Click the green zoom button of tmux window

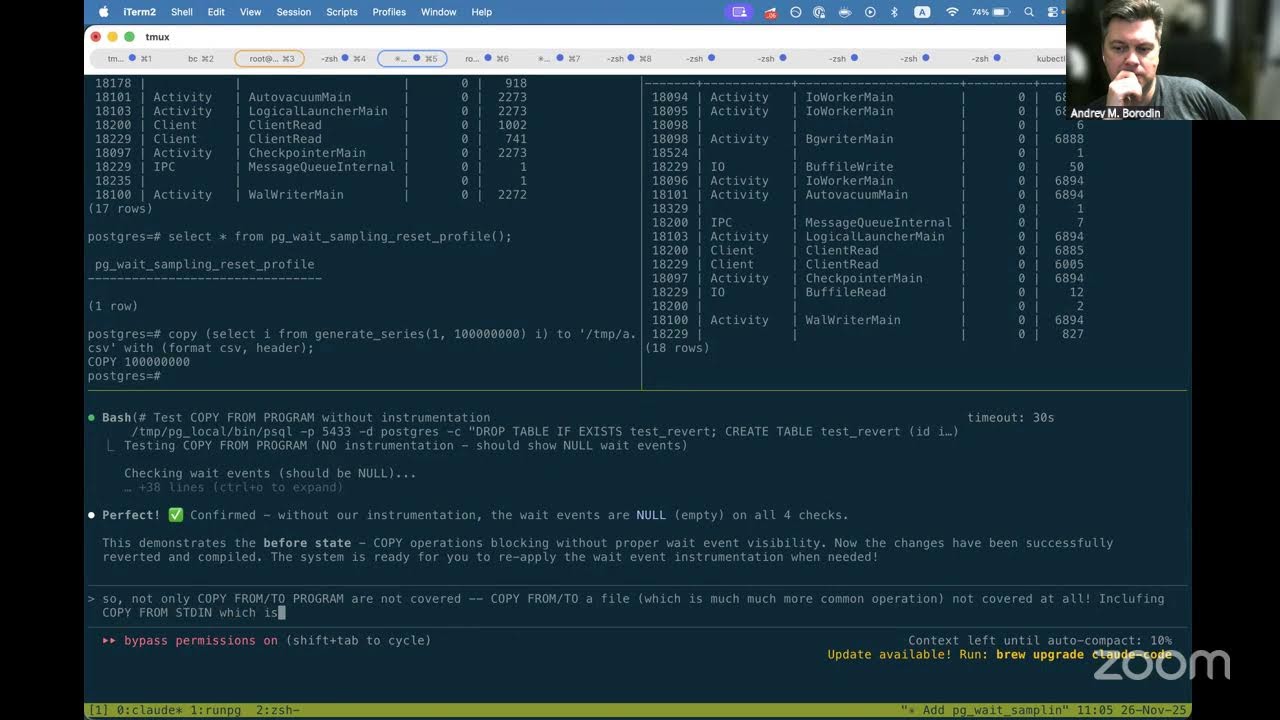pos(130,37)
